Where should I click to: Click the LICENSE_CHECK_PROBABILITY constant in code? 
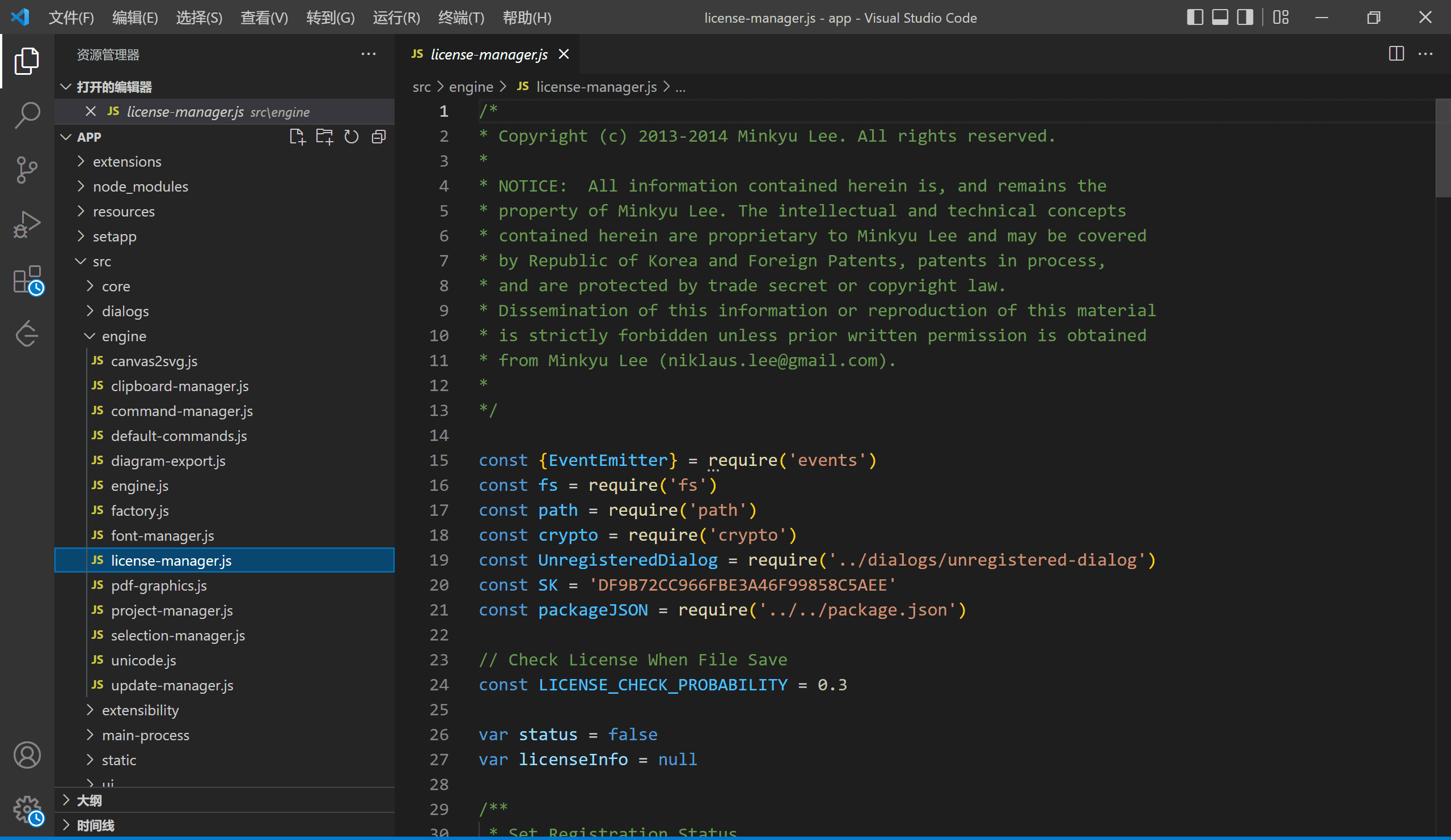click(663, 685)
